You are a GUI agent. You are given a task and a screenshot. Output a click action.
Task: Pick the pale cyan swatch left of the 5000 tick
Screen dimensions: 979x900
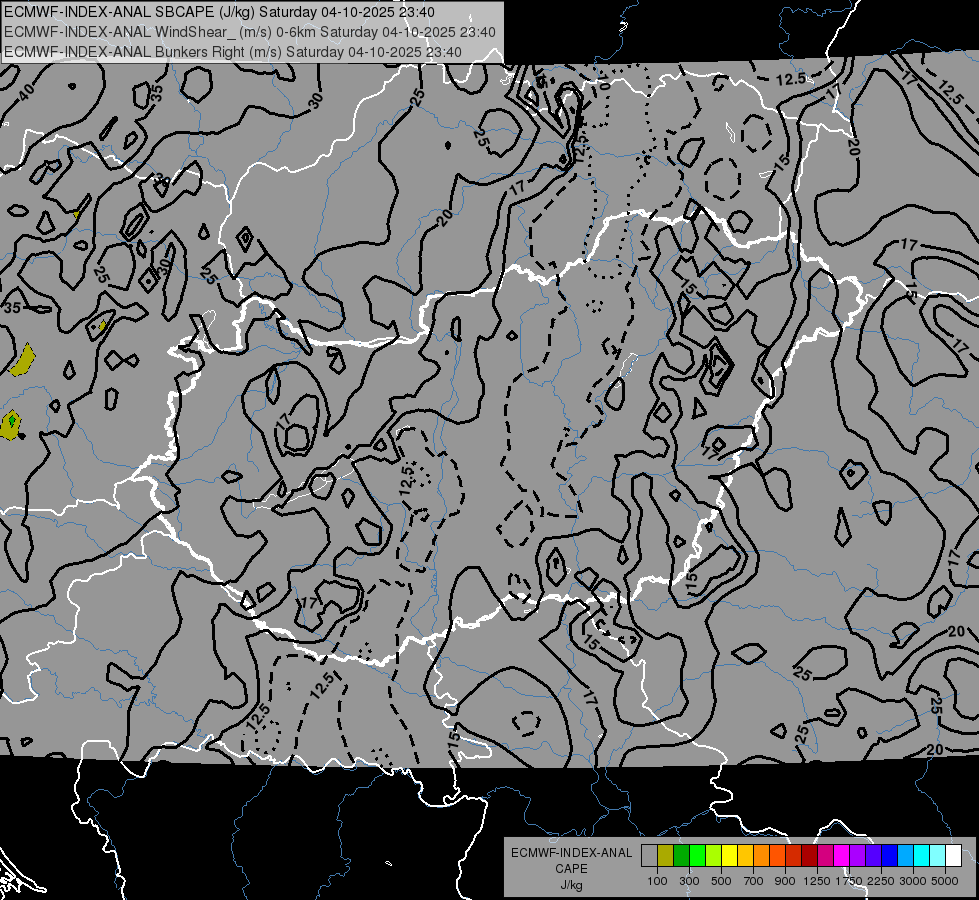tap(938, 856)
